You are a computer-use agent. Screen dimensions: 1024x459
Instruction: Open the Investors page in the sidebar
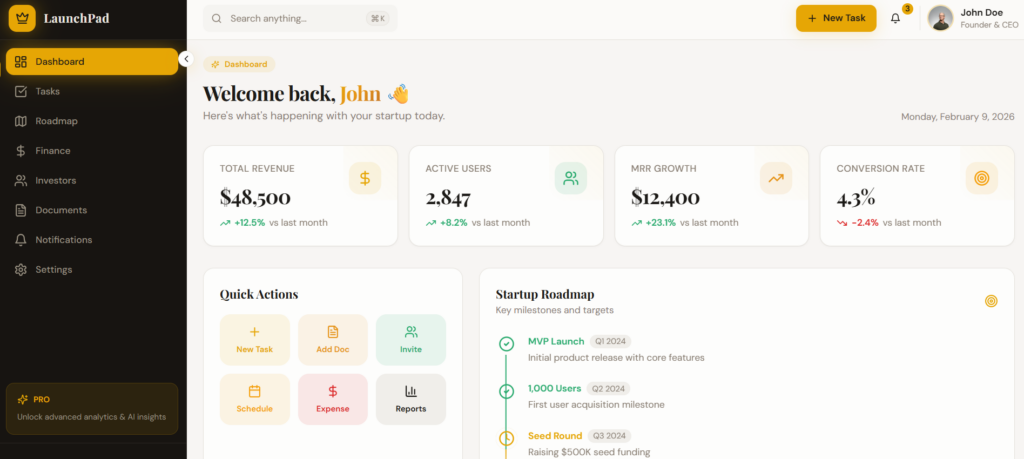(92, 180)
